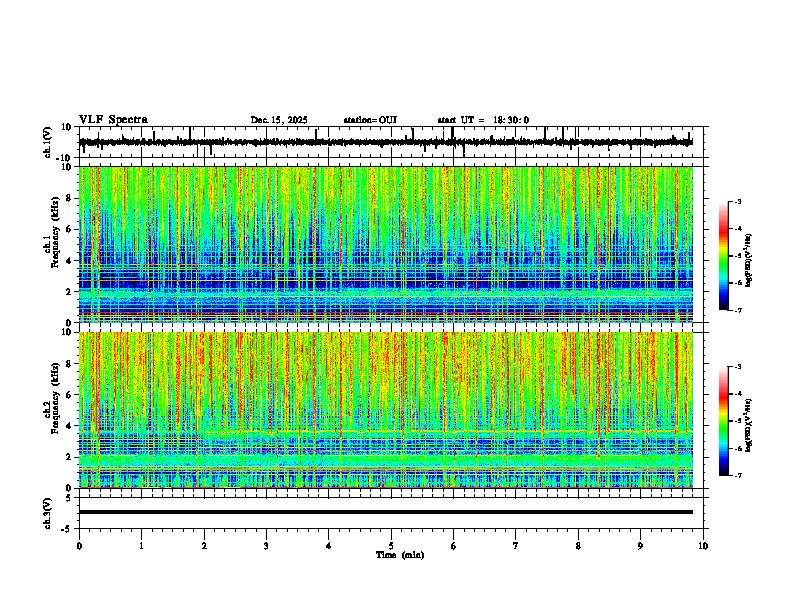Click the '4' kHz tick on ch.2 spectrogram
Image resolution: width=792 pixels, height=612 pixels.
pos(69,426)
